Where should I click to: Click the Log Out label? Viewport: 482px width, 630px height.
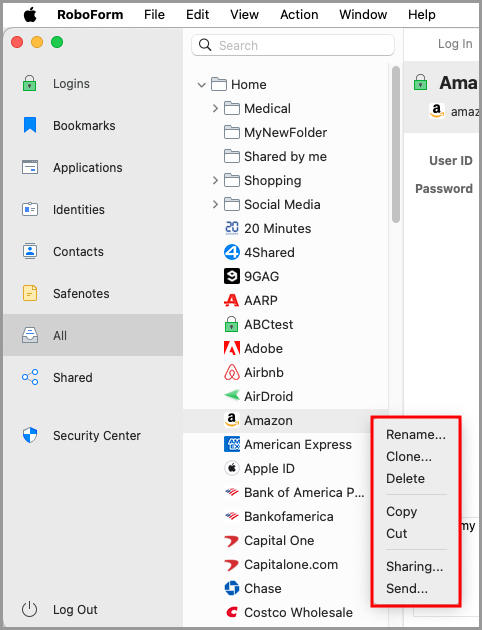coord(75,610)
